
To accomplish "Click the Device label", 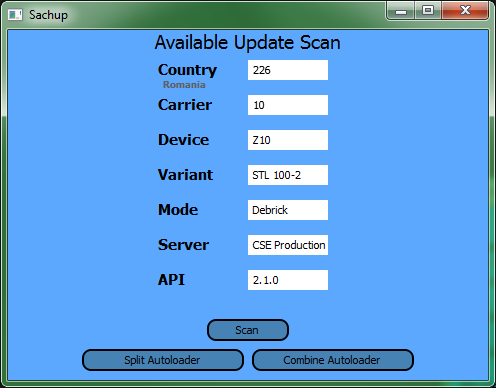I will [183, 140].
